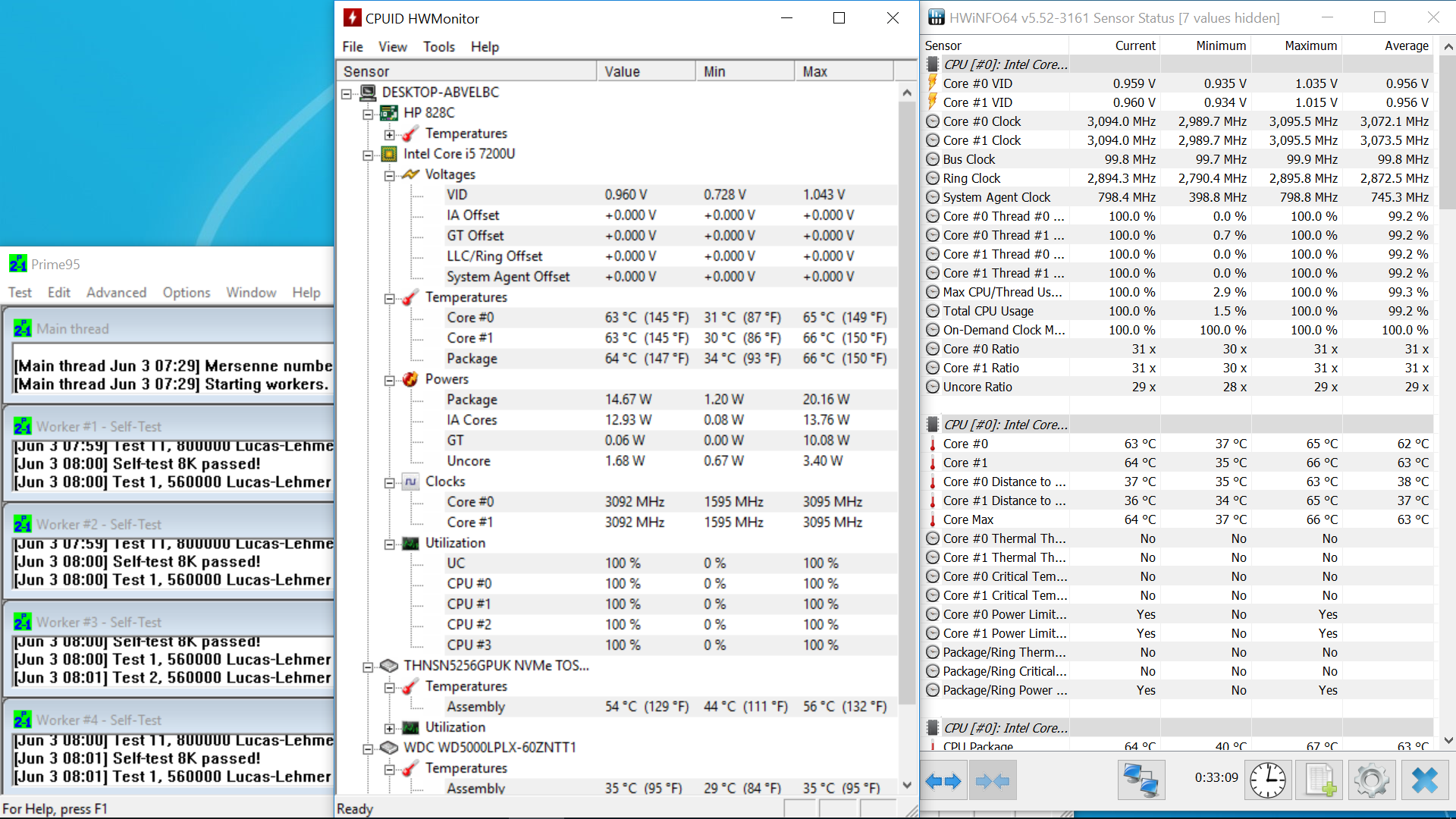Click Worker #3 Self-Test window icon

[23, 622]
